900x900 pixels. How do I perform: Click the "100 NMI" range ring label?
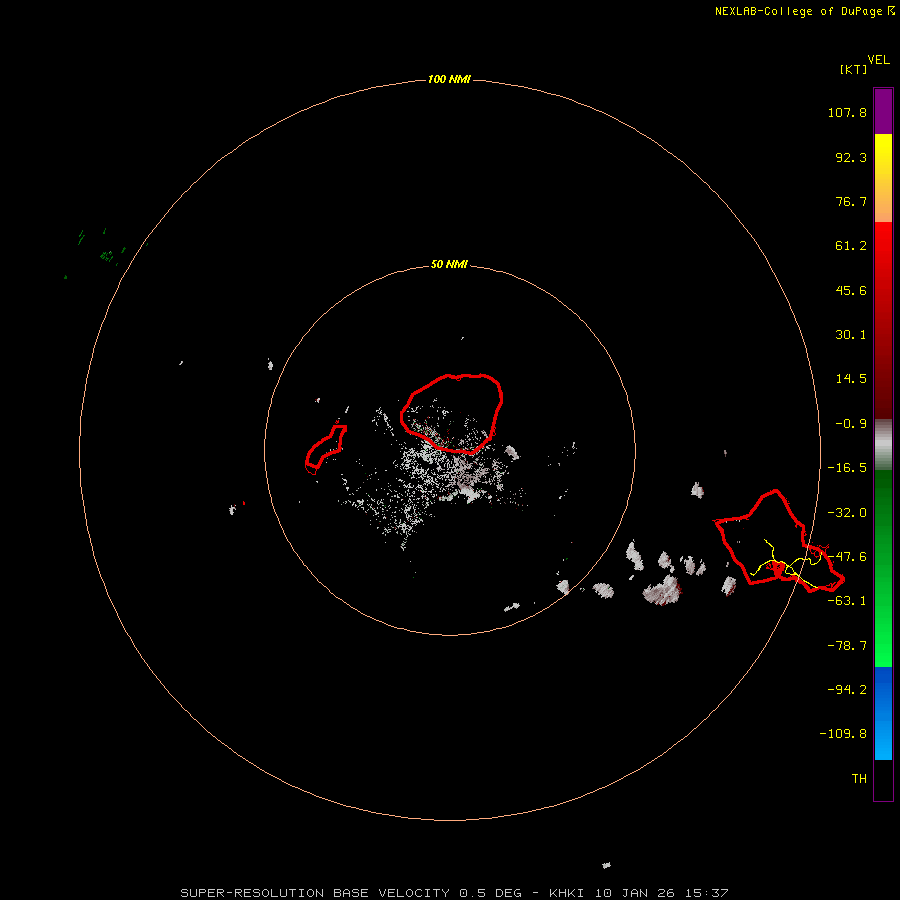[449, 79]
